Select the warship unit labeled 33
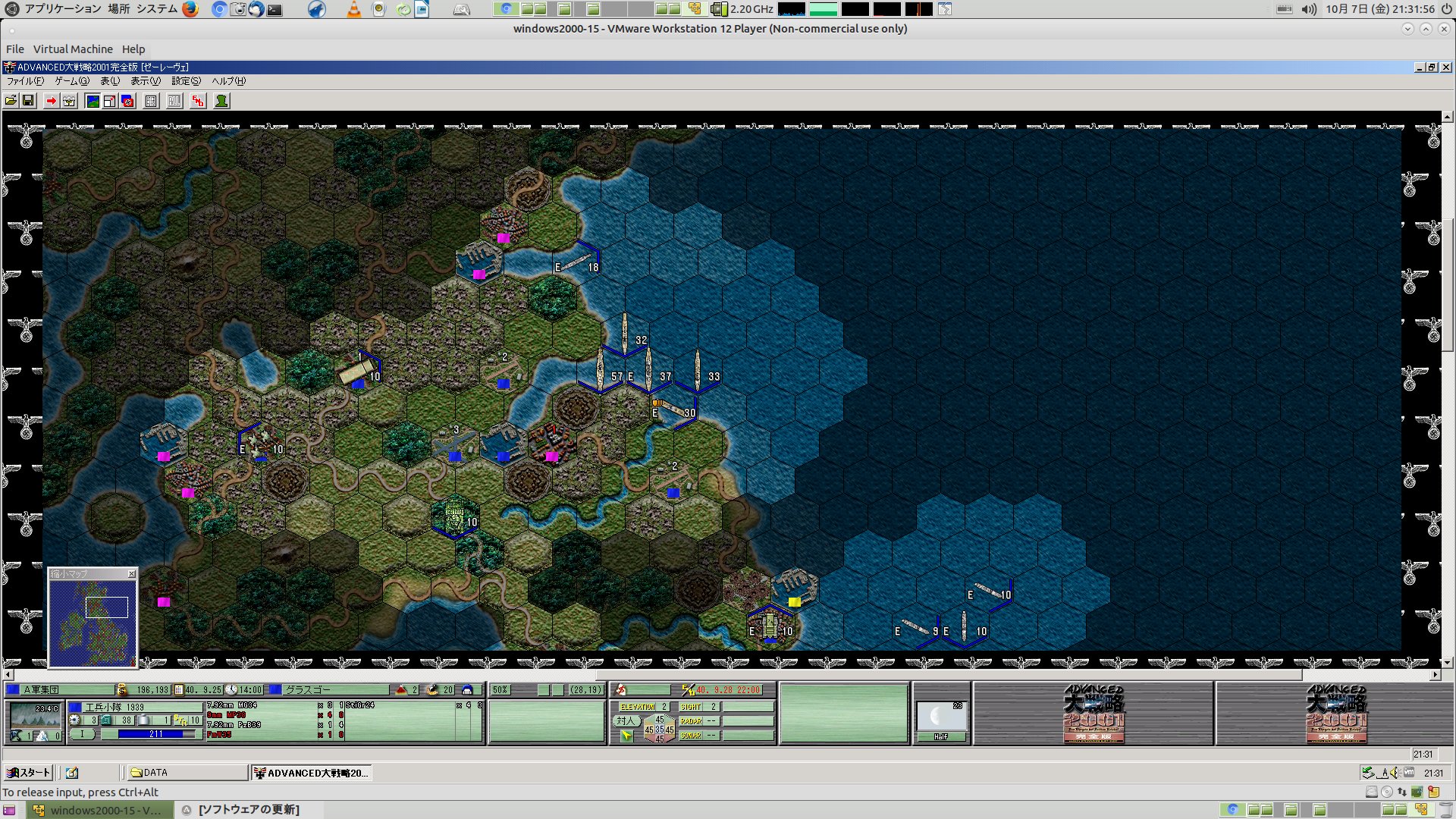This screenshot has height=819, width=1456. [698, 372]
